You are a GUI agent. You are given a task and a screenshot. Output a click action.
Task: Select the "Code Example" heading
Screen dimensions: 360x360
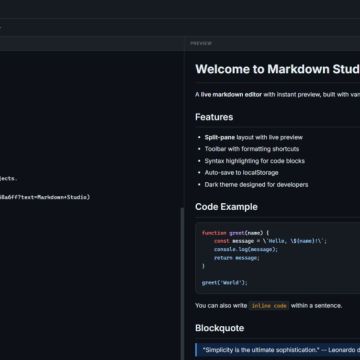point(226,207)
